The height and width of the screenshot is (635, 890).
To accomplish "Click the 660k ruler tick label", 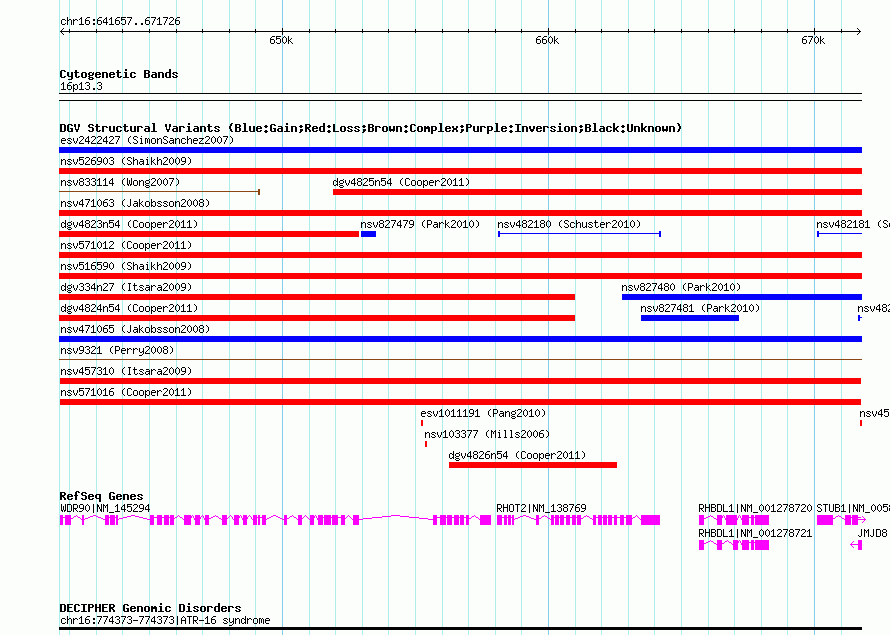I will click(547, 40).
